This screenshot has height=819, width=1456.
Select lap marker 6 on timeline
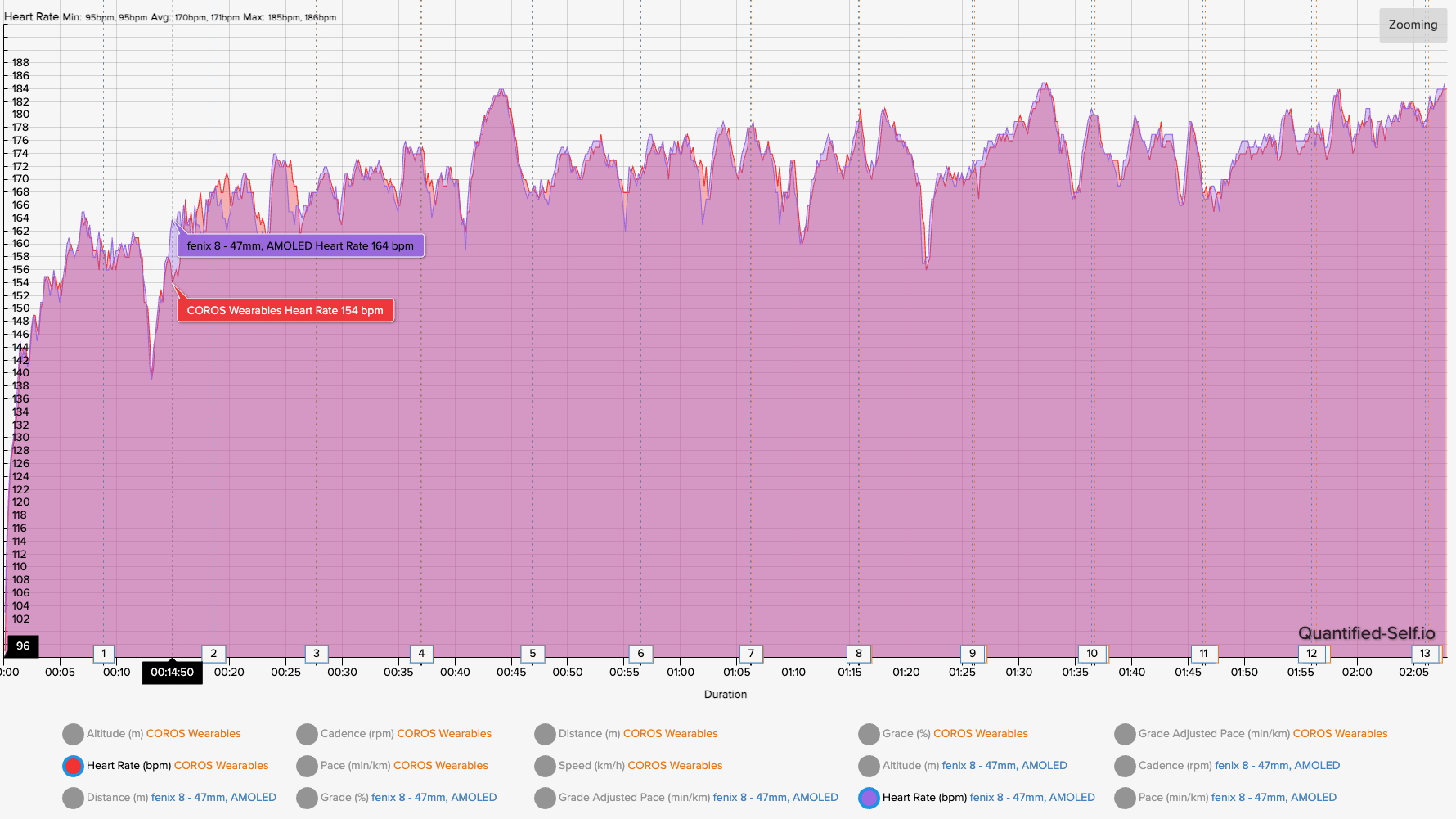640,654
